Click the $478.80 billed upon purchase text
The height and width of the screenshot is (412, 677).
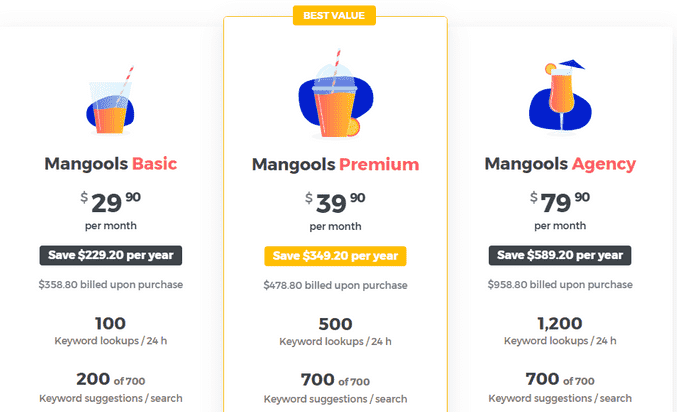click(335, 285)
